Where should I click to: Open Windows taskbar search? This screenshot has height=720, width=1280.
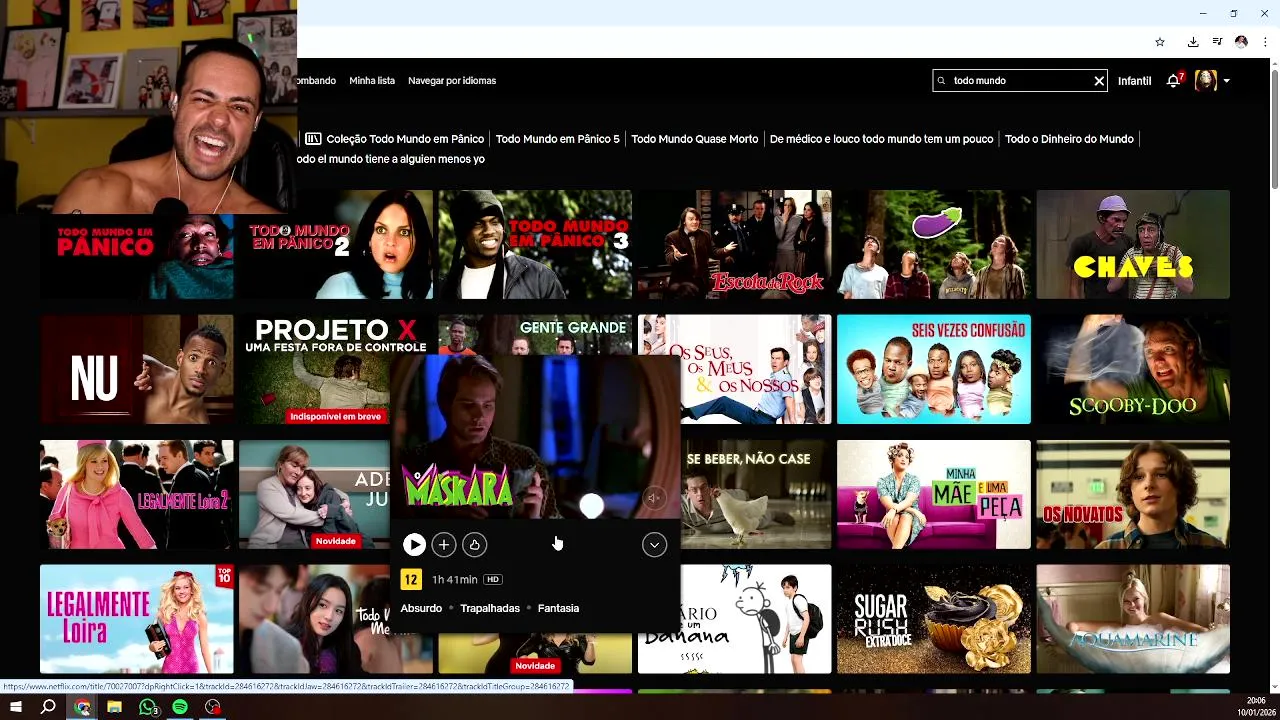point(48,707)
